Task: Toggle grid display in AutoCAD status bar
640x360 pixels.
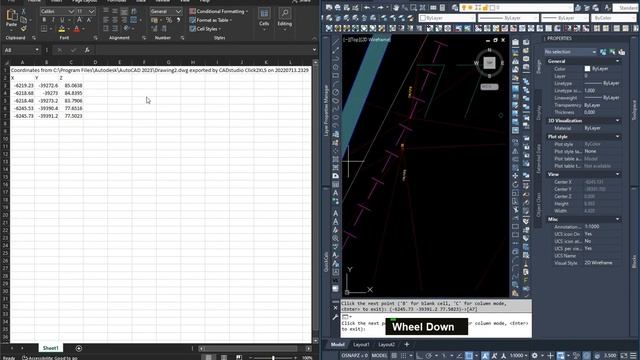Action: point(394,356)
